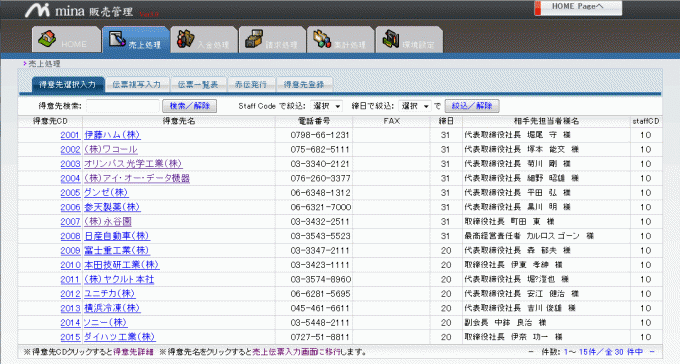The image size is (680, 364).
Task: Click the 売上処理 notepad icon
Action: pos(117,39)
